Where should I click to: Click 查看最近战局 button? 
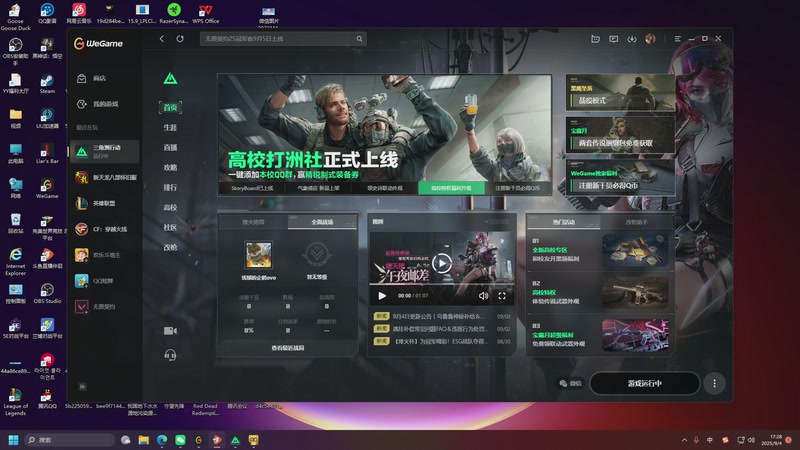click(288, 348)
